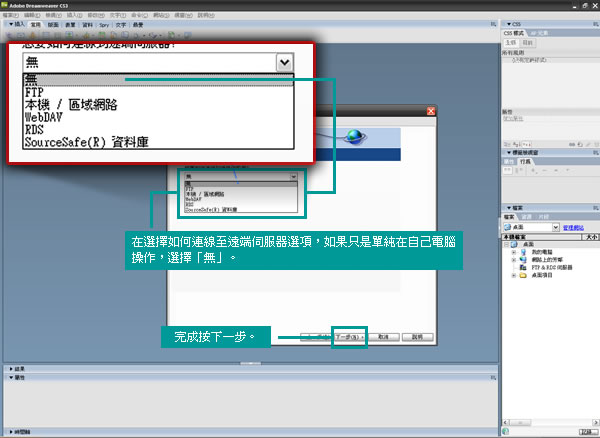Toggle the 目前 mode button in CSS panel
Viewport: 600px width, 438px height.
tap(528, 43)
